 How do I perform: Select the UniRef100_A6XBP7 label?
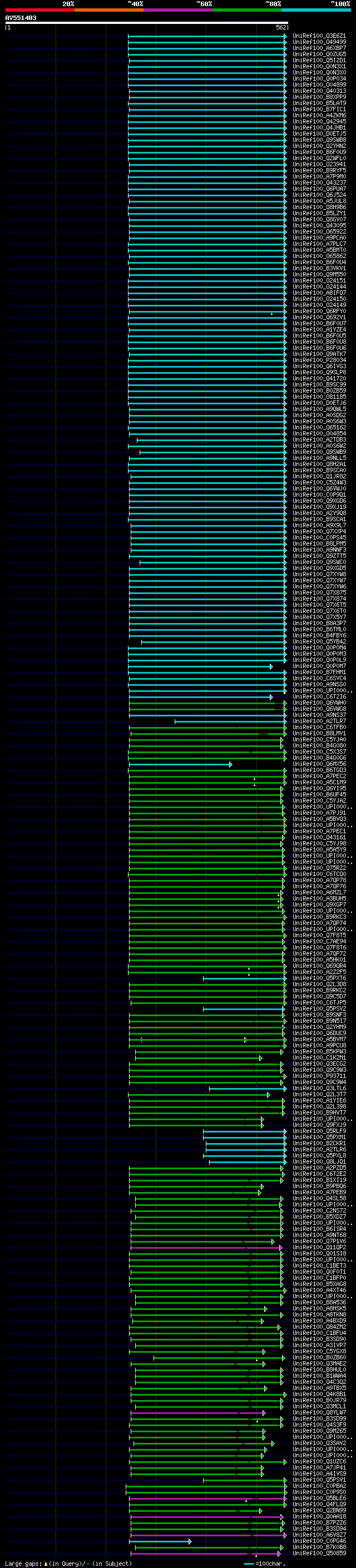click(319, 48)
